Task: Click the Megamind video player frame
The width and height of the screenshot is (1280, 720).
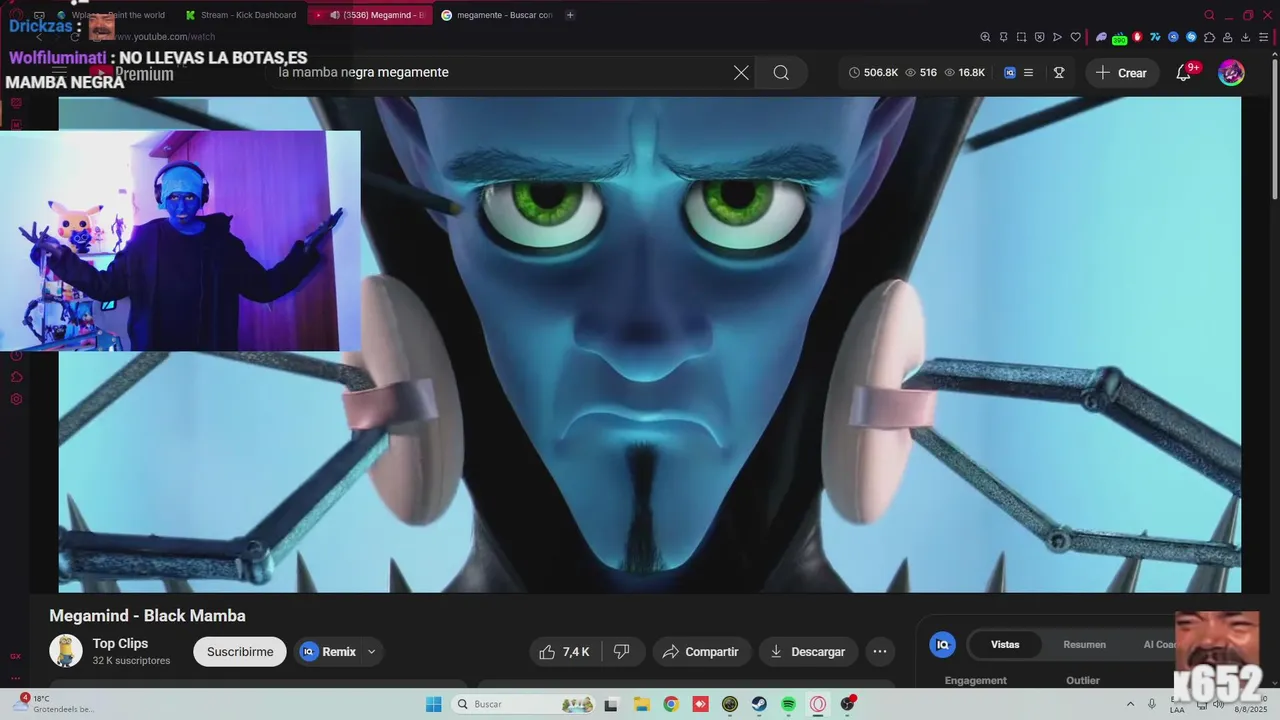Action: click(x=650, y=344)
